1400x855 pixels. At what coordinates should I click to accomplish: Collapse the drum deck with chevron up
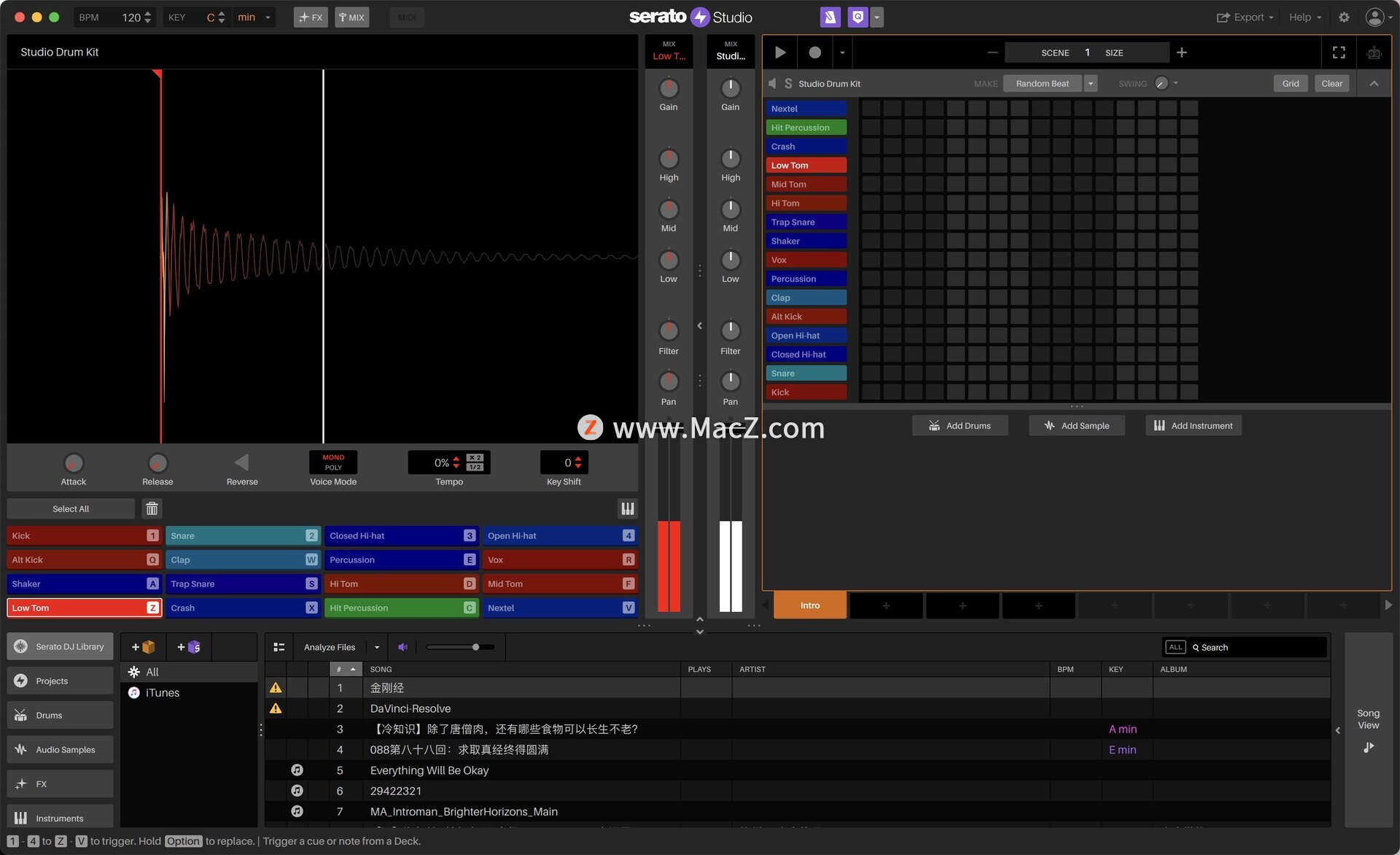(x=1374, y=83)
